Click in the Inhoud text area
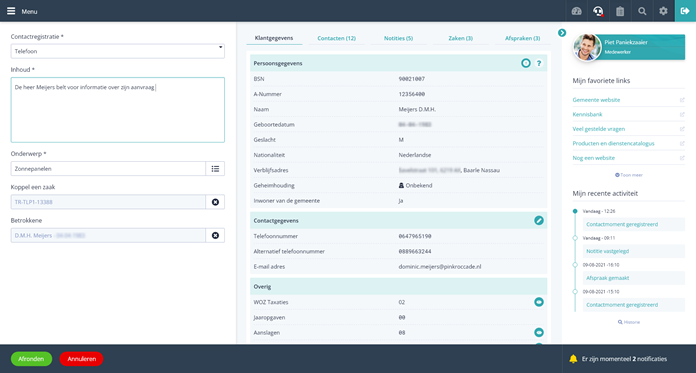696x373 pixels. 118,110
